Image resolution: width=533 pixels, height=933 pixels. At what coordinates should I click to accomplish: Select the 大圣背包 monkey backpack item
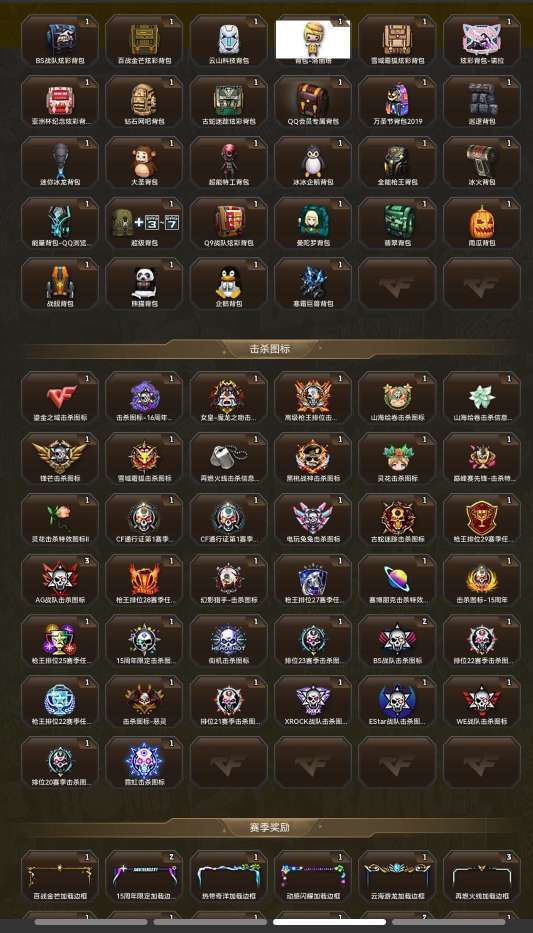coord(144,162)
